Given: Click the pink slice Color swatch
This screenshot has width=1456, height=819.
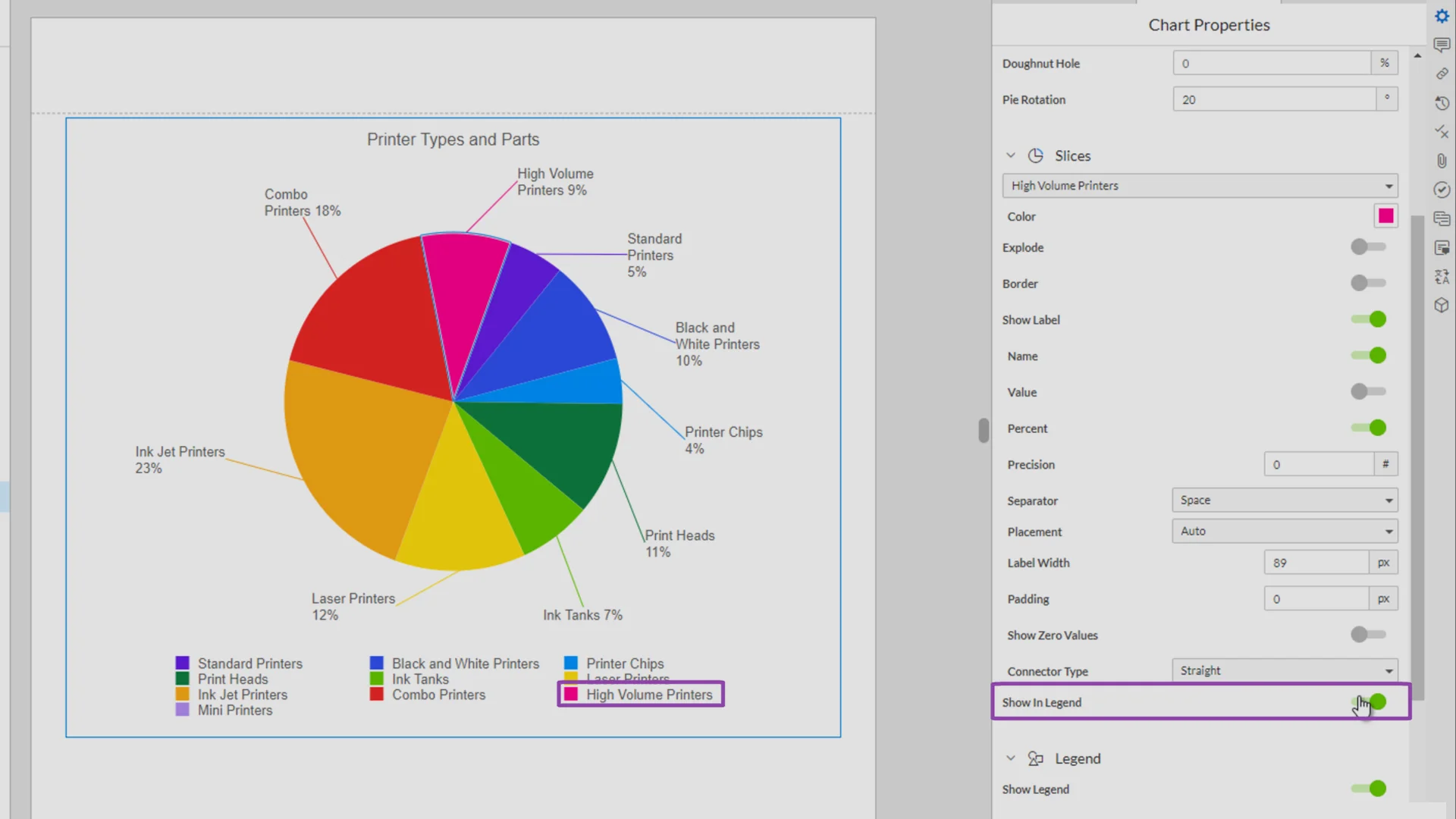Looking at the screenshot, I should pyautogui.click(x=1385, y=216).
